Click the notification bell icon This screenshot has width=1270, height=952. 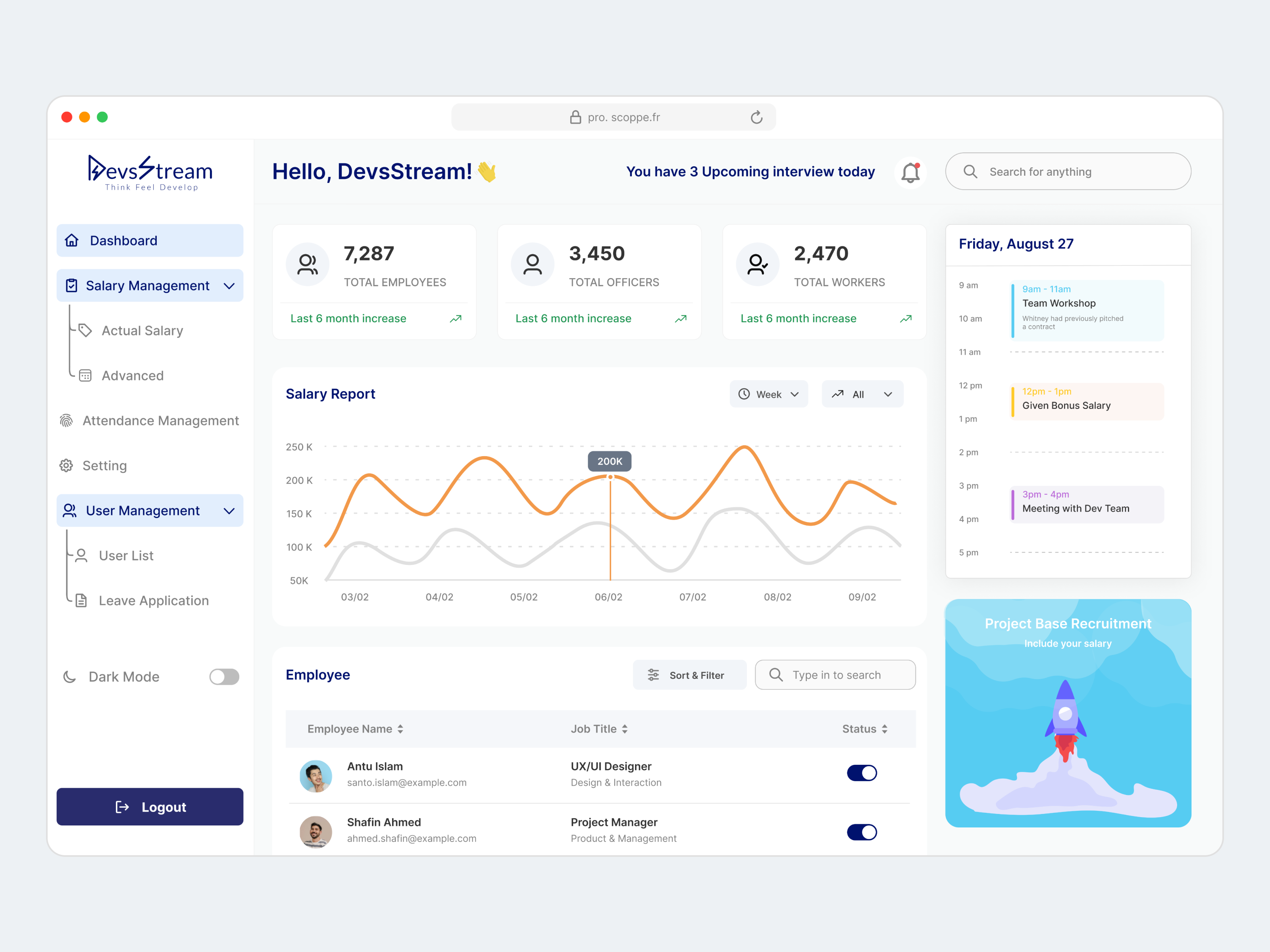[x=910, y=172]
